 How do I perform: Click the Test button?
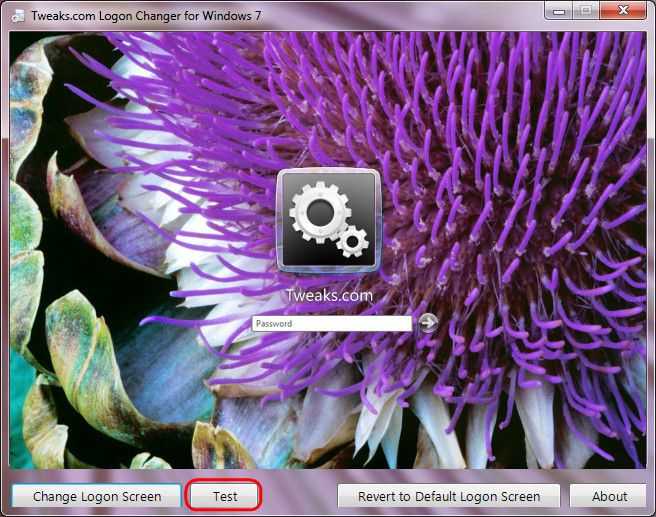click(225, 496)
